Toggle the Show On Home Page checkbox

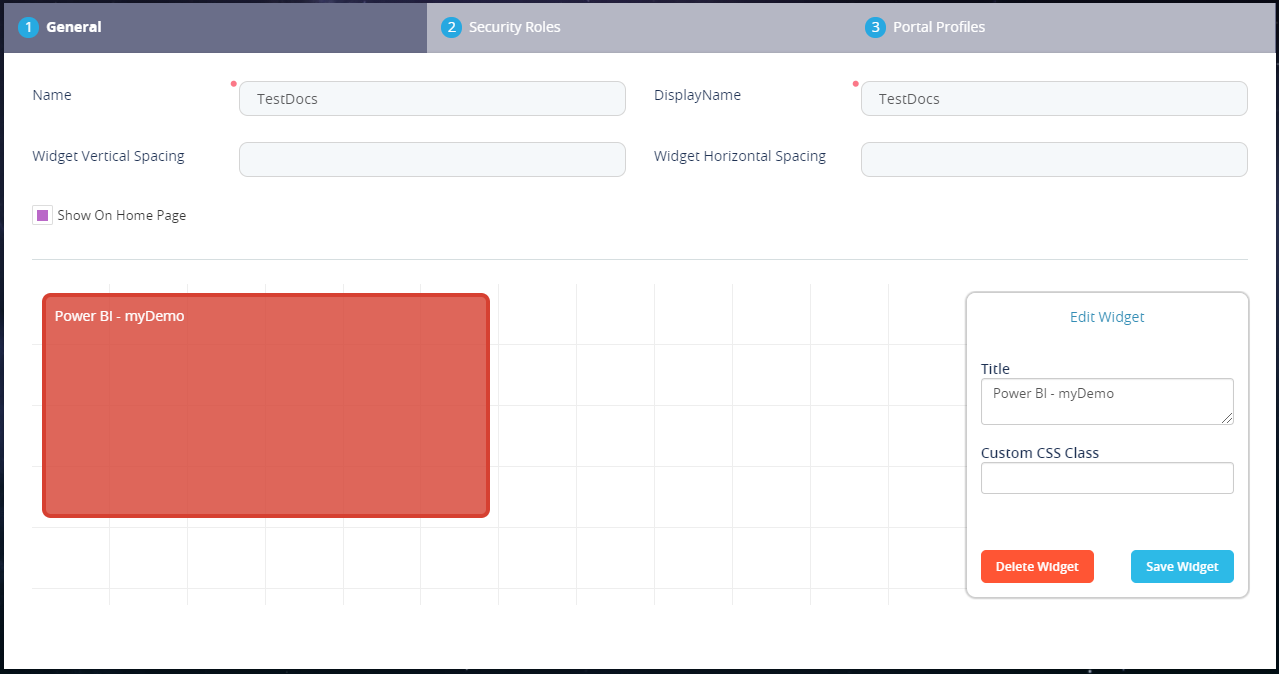click(x=42, y=215)
